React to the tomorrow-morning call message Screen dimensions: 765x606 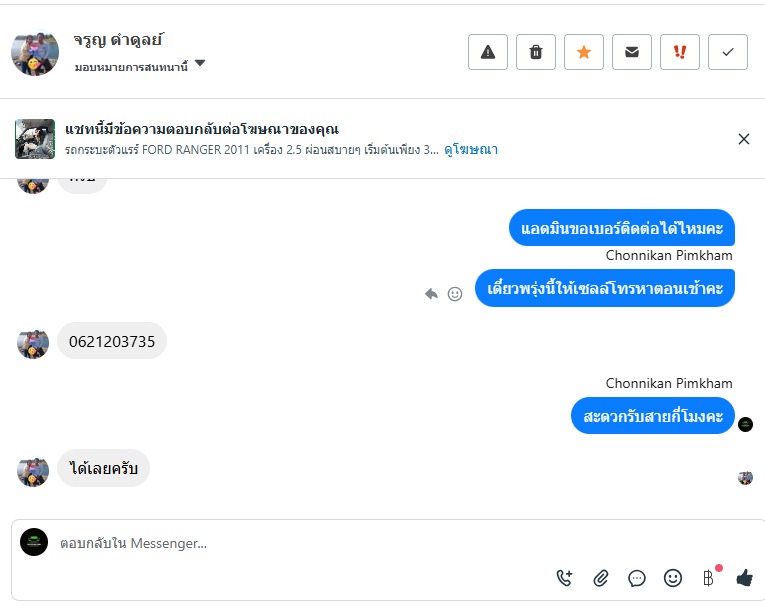point(455,294)
